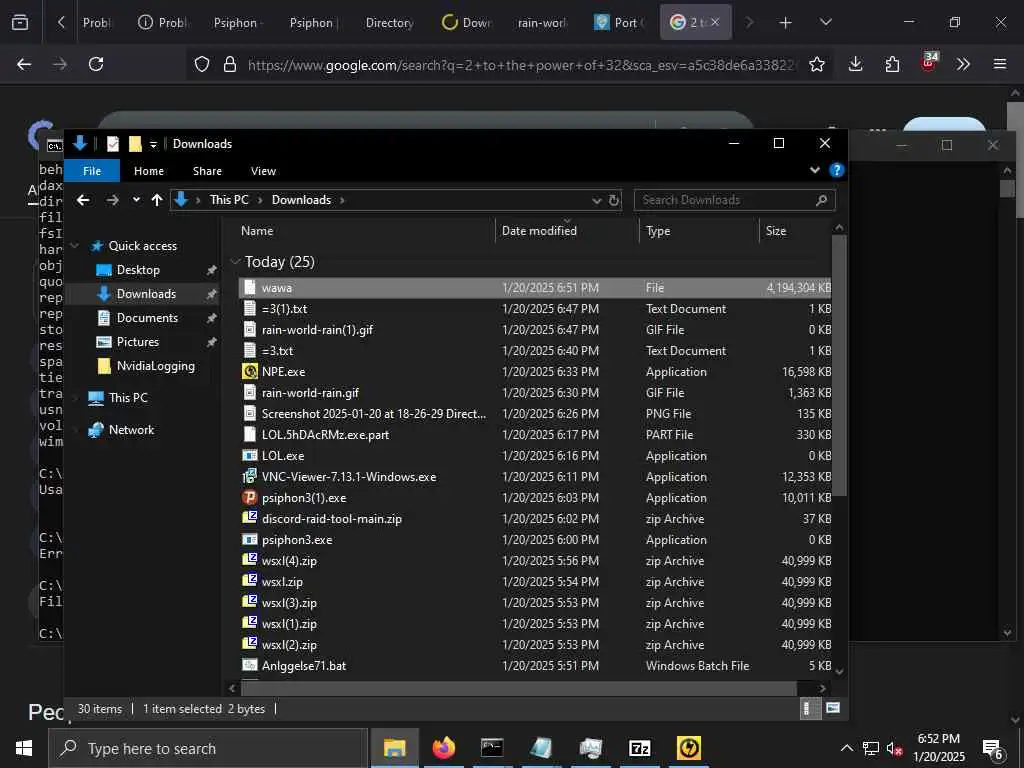The width and height of the screenshot is (1024, 768).
Task: Select Desktop in the navigation pane
Action: pyautogui.click(x=138, y=270)
